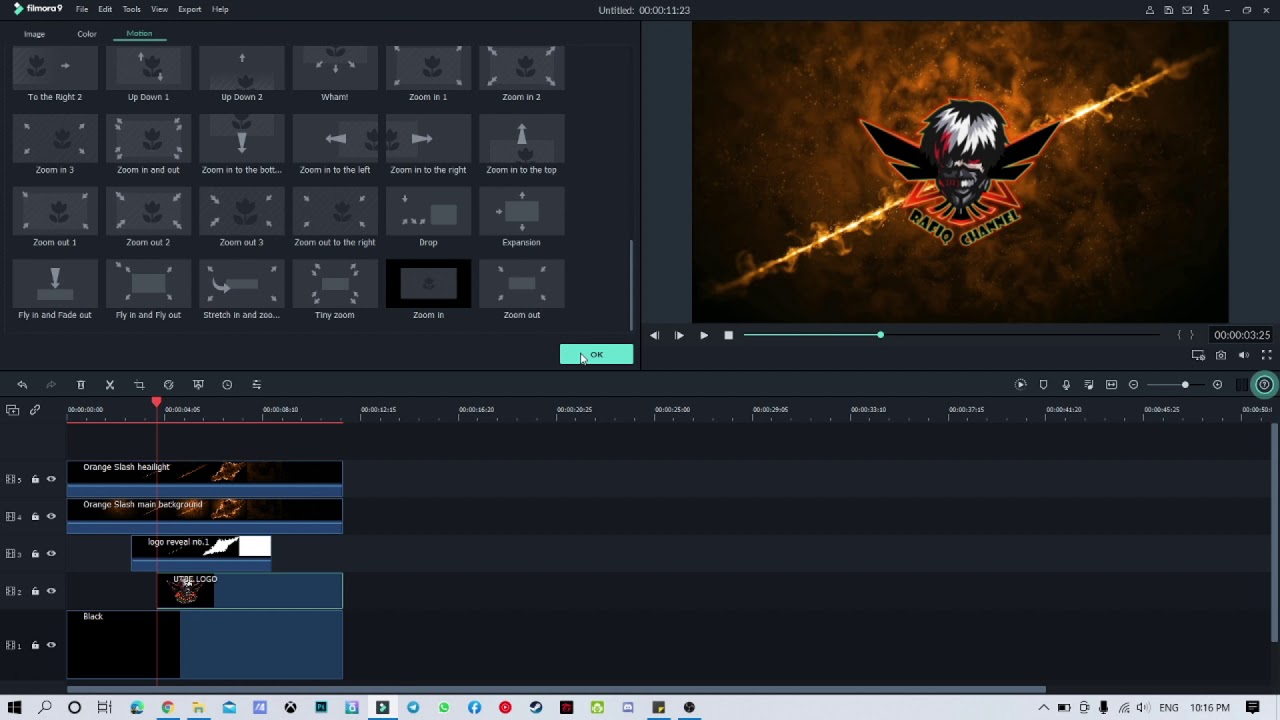This screenshot has width=1280, height=720.
Task: Switch to the Image tab
Action: point(34,34)
